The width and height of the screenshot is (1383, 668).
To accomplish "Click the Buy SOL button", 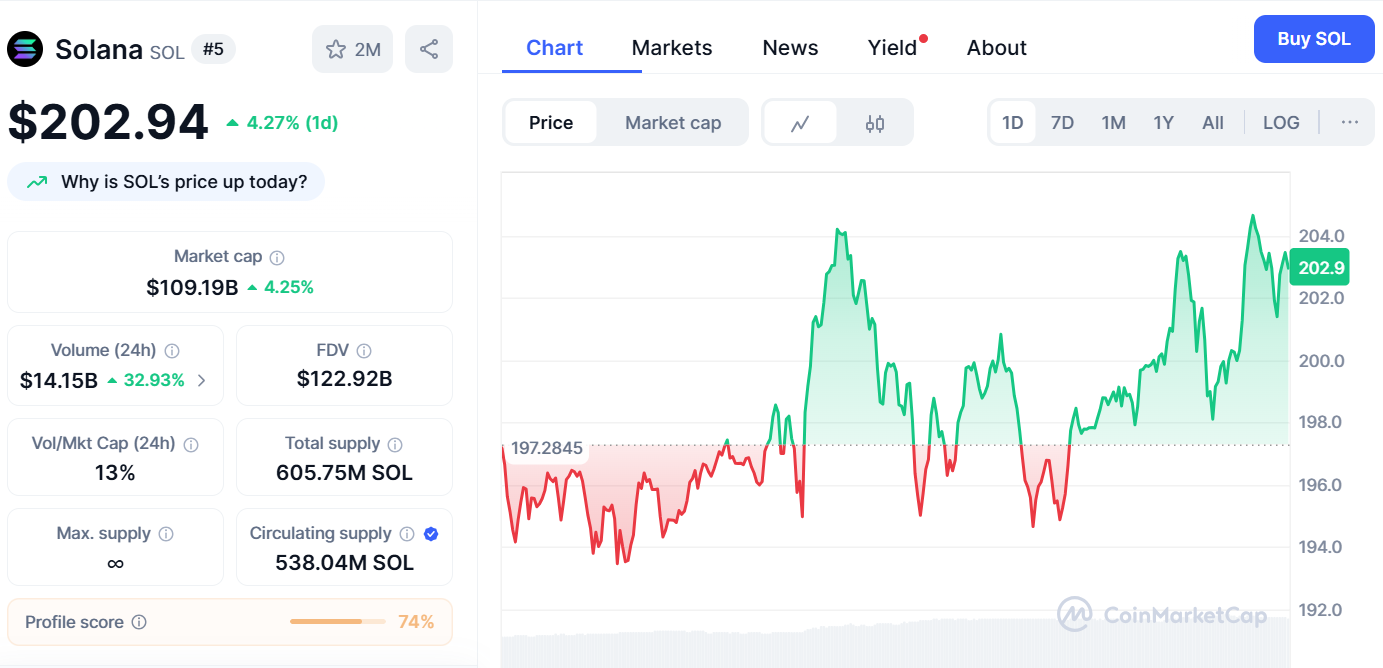I will [1313, 39].
